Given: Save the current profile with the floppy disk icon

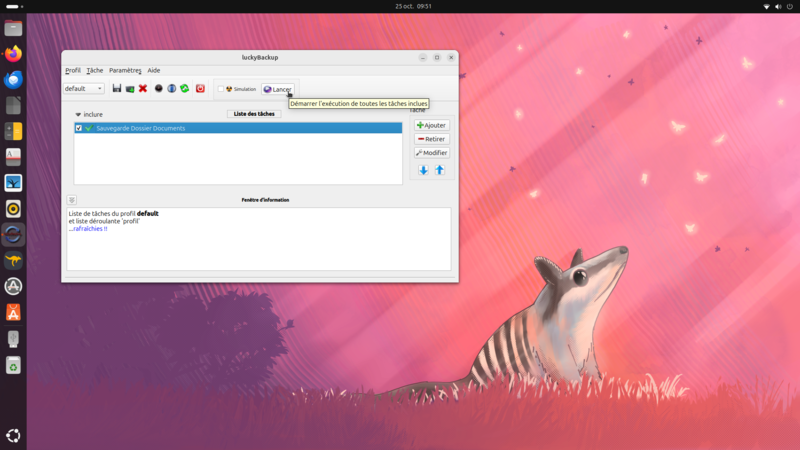Looking at the screenshot, I should pos(117,88).
